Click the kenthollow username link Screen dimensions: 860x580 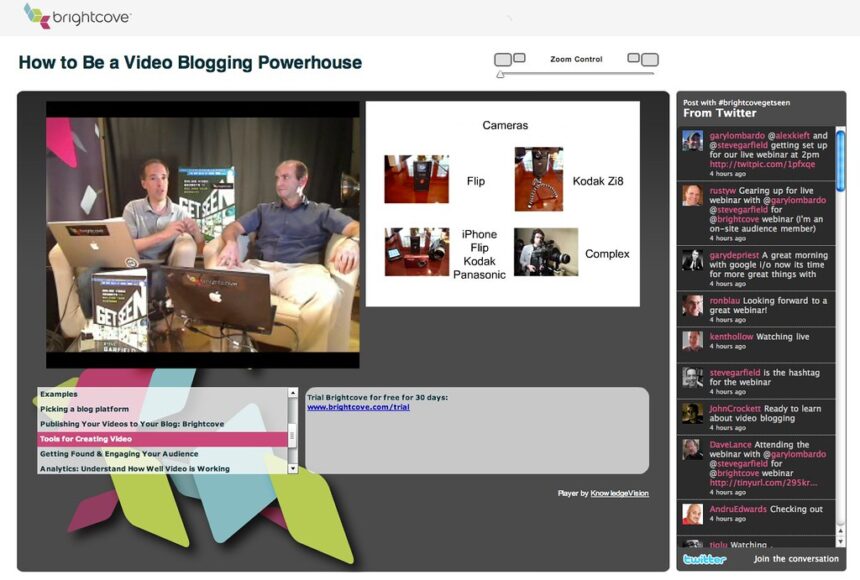point(731,336)
